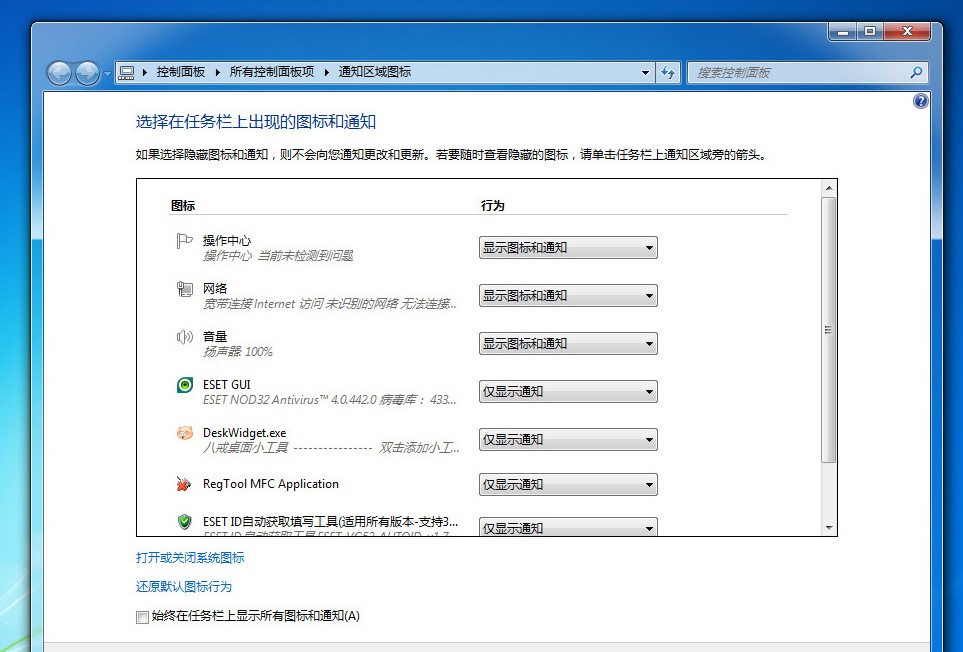The width and height of the screenshot is (963, 652).
Task: Click the 还原默认图标行为 link
Action: (x=184, y=587)
